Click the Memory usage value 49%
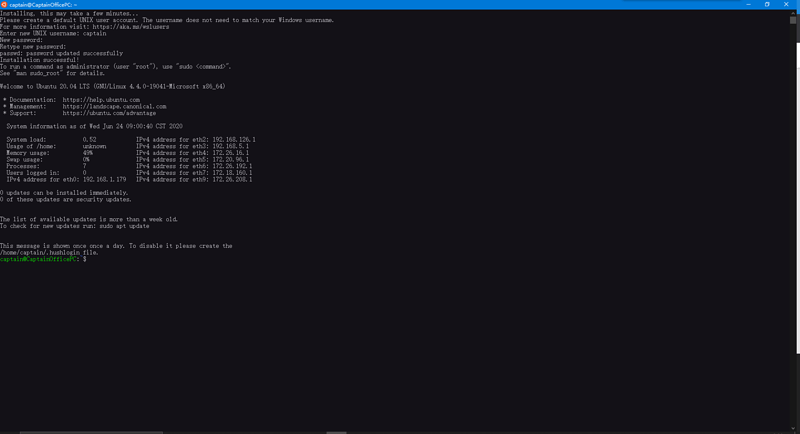The width and height of the screenshot is (800, 434). coord(88,153)
